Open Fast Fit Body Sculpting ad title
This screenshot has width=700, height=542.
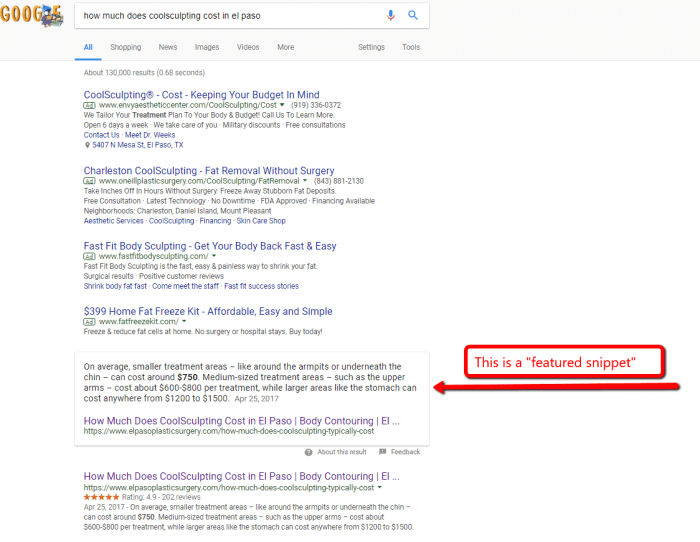(210, 246)
